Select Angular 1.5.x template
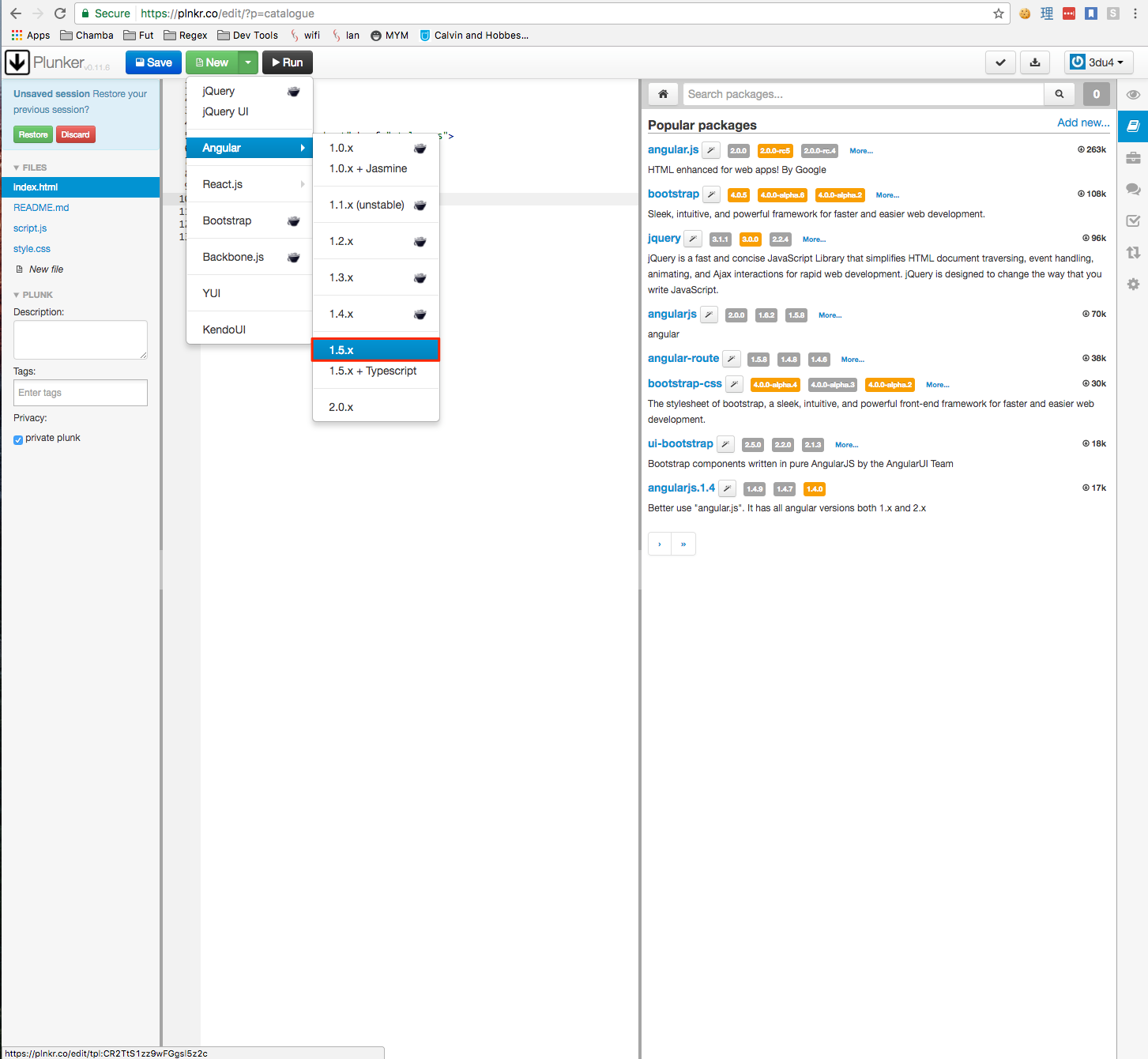The image size is (1148, 1059). 375,350
